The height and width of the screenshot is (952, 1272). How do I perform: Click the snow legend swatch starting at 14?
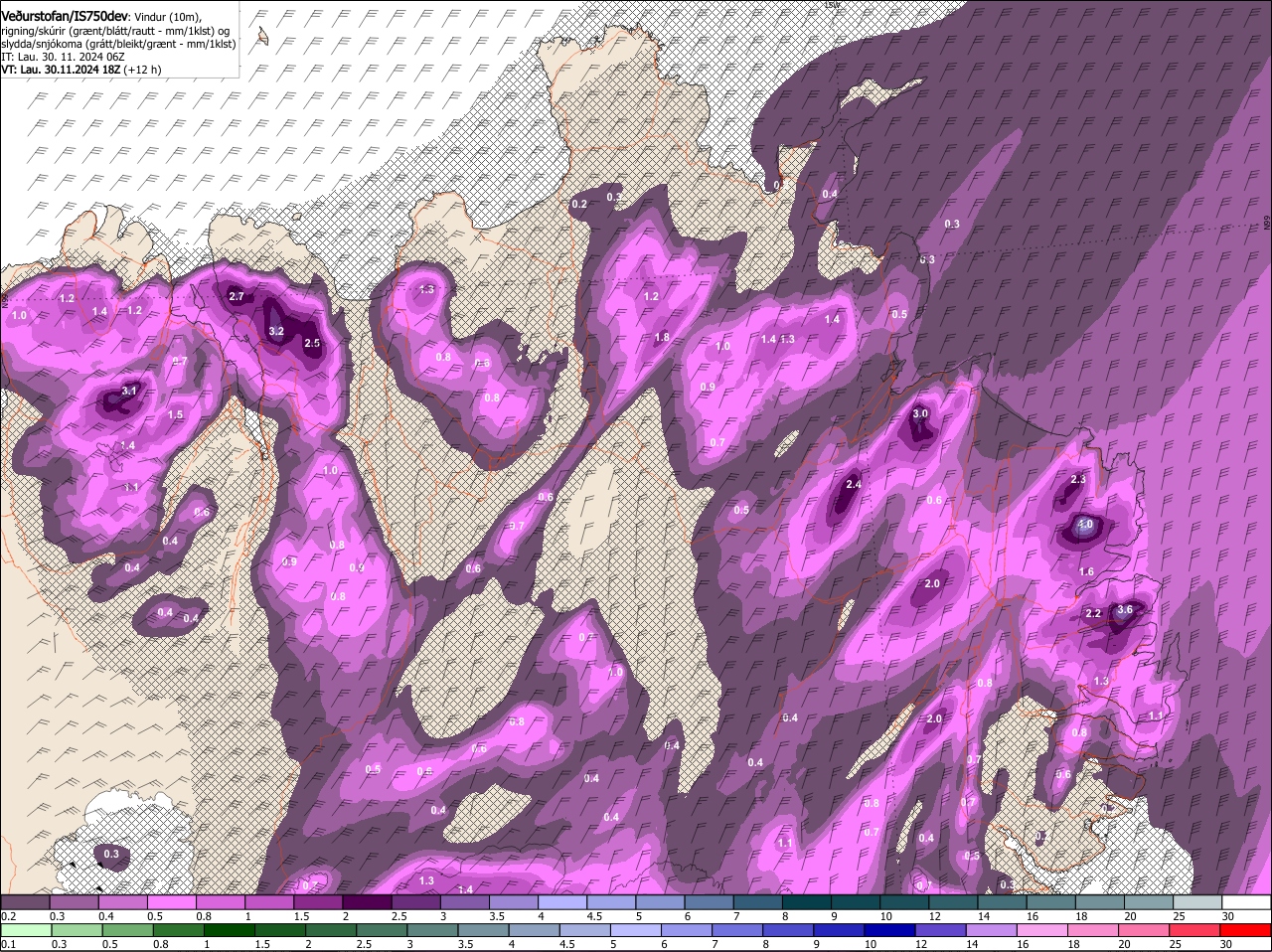point(1002,901)
